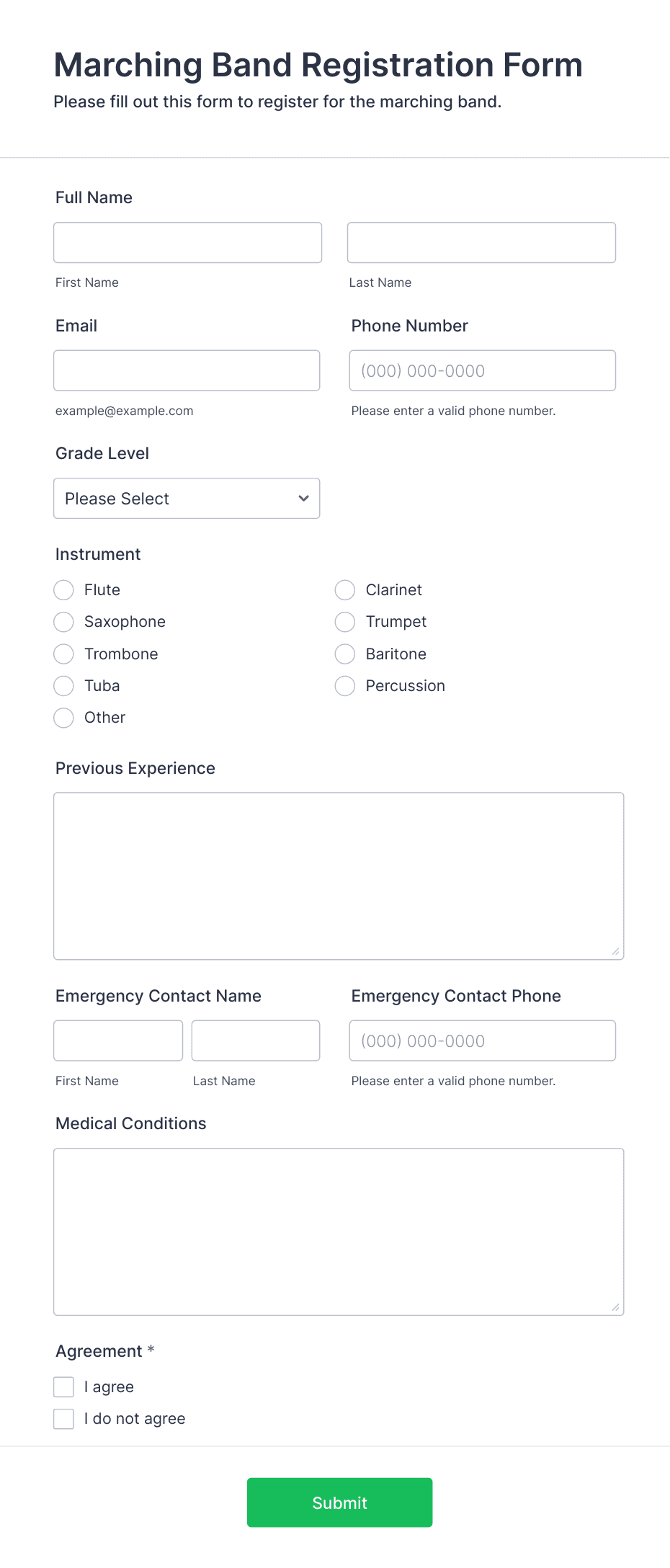Click the Last Name field under Full Name

(481, 242)
